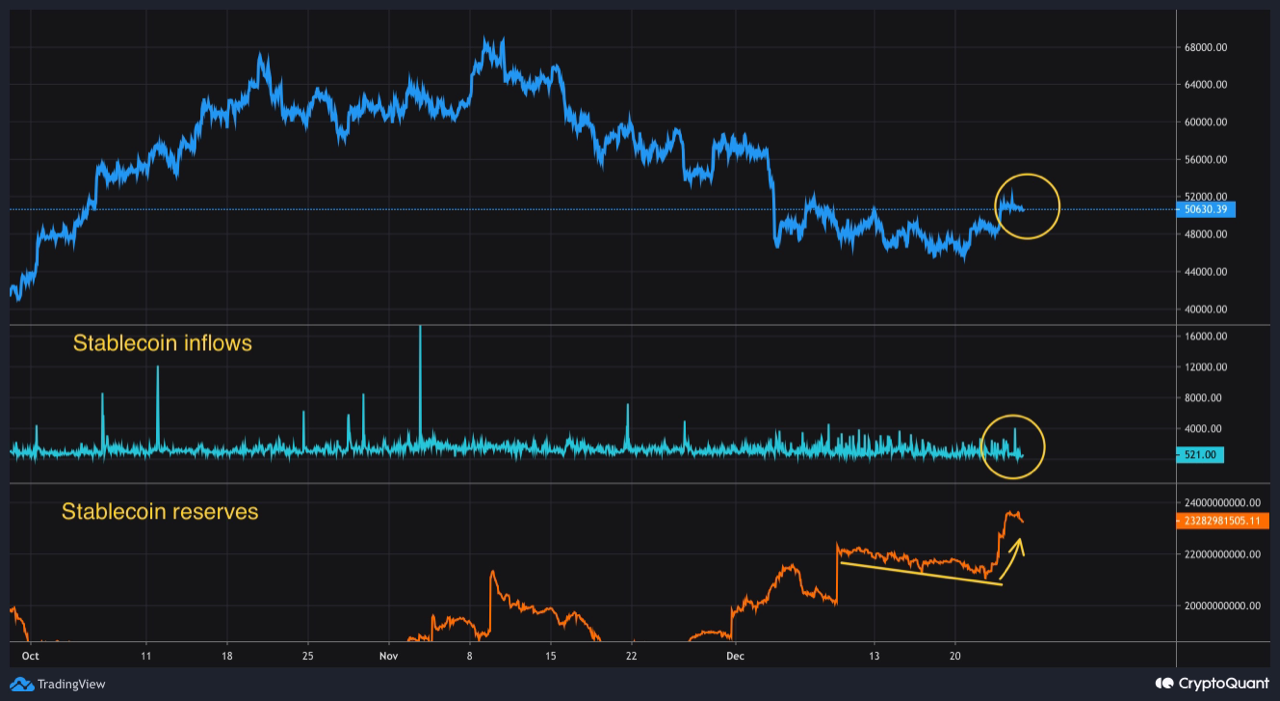Open the TradingView link text
Screen dimensions: 1280x701
(71, 684)
